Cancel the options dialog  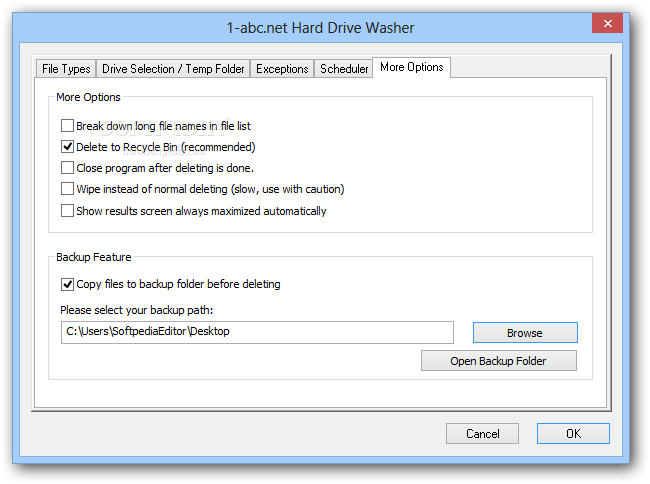(x=482, y=433)
